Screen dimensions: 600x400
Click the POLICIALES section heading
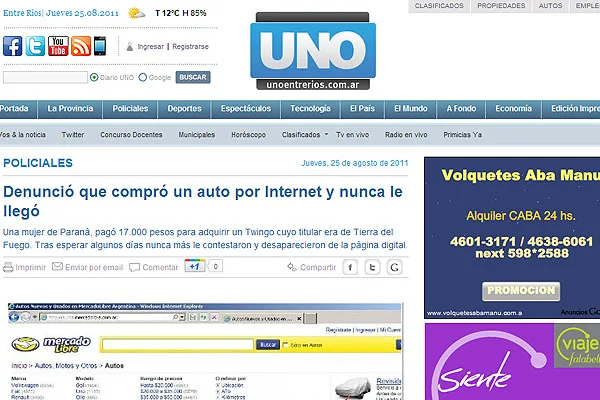point(38,163)
